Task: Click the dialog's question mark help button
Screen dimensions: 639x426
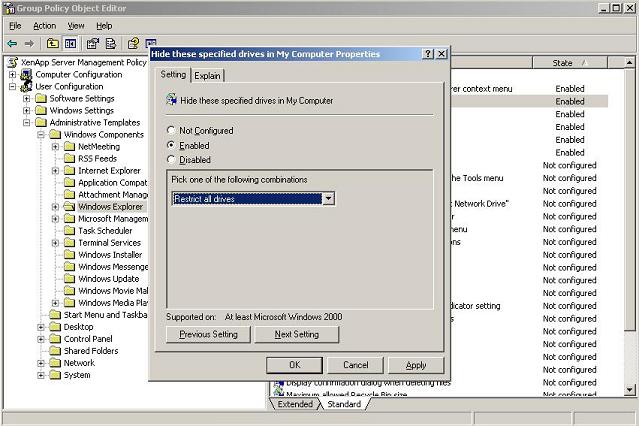Action: [x=427, y=54]
